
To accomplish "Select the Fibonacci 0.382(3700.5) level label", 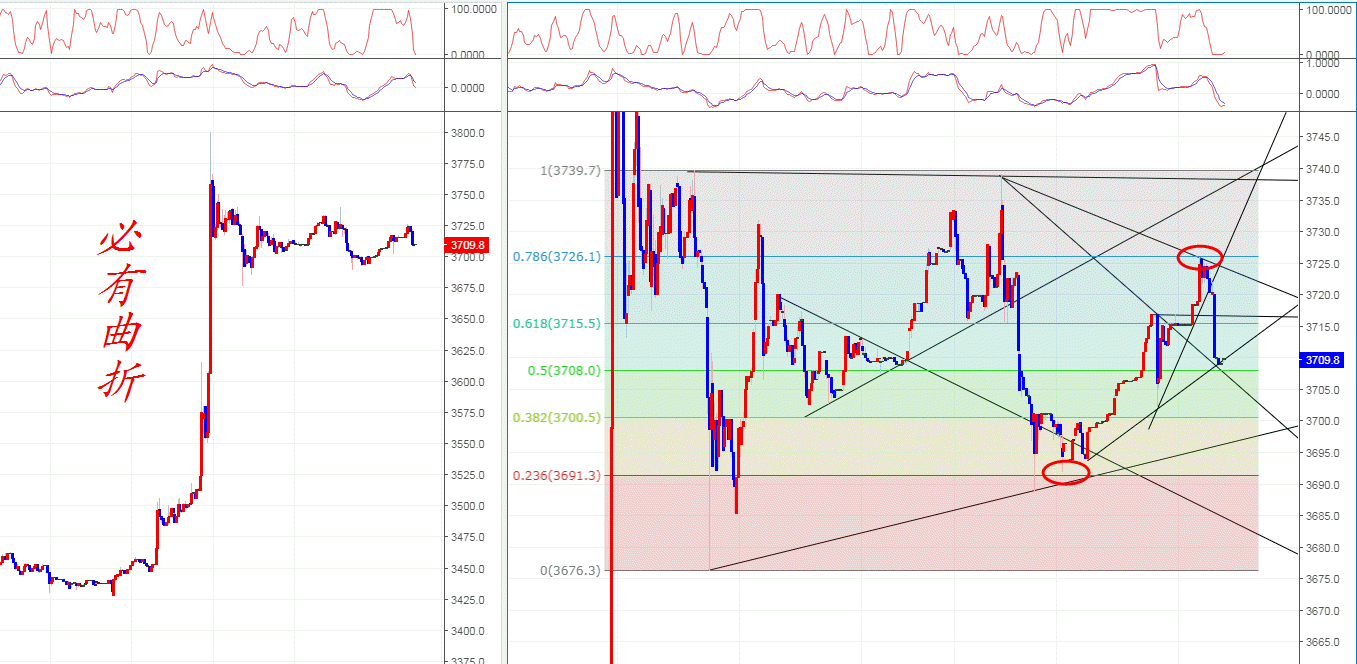I will [x=557, y=418].
